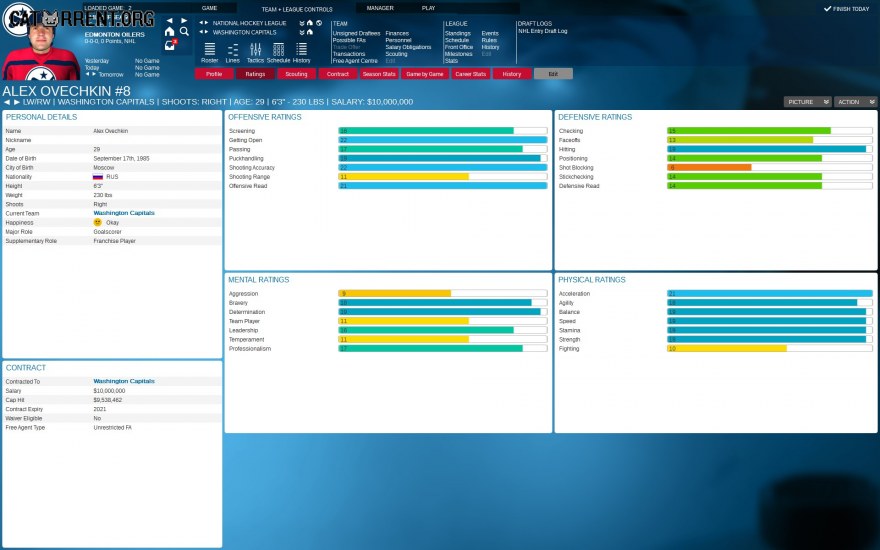Expand the Washington Capitals dropdown chevron
The width and height of the screenshot is (880, 550).
click(302, 33)
